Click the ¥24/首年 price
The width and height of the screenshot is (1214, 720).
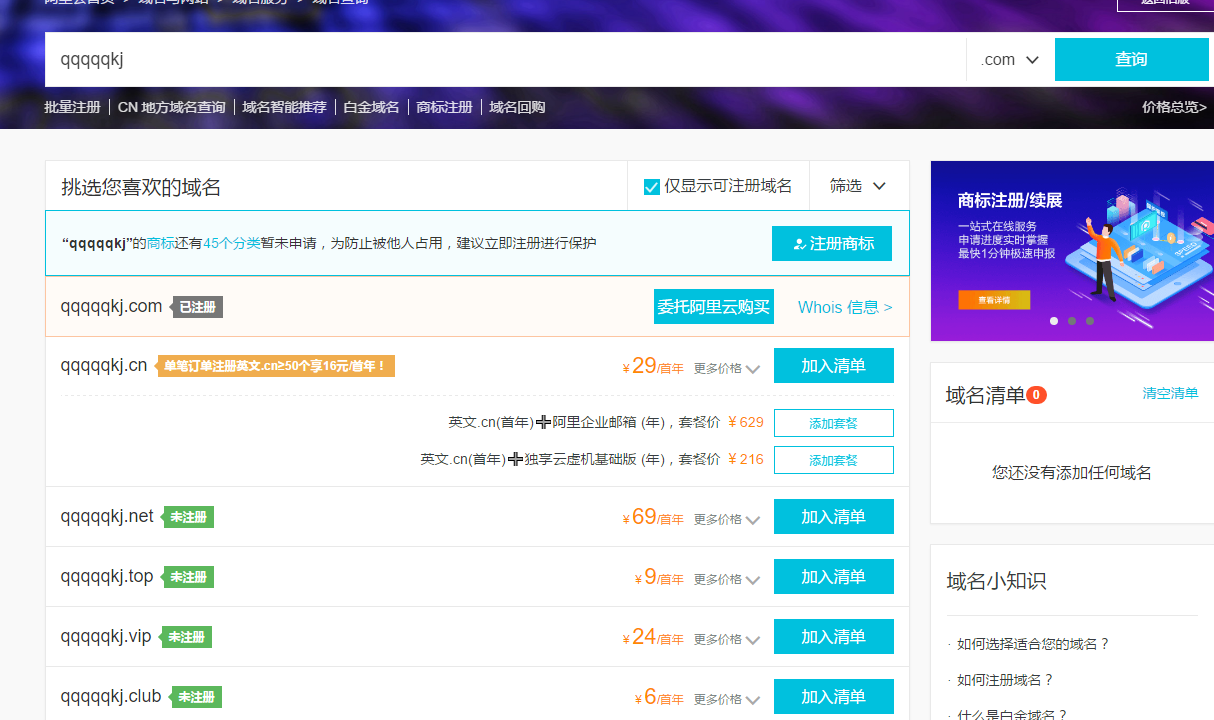(x=653, y=637)
